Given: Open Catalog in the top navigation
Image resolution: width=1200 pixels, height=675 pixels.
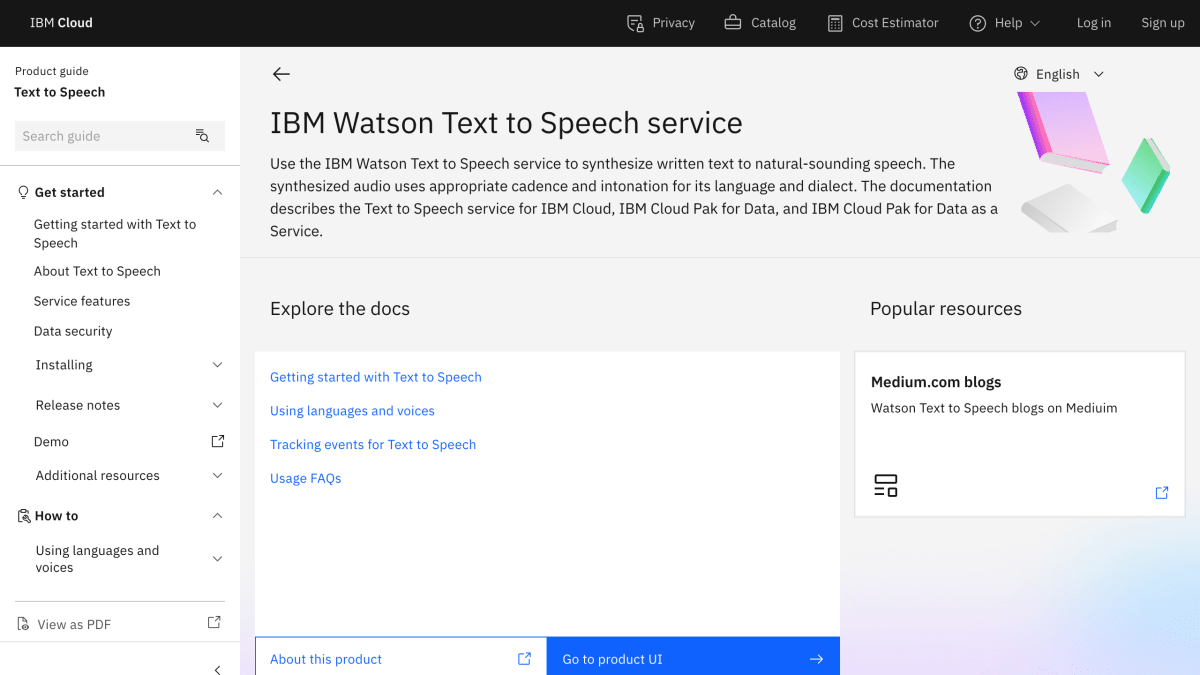Looking at the screenshot, I should click(x=760, y=23).
